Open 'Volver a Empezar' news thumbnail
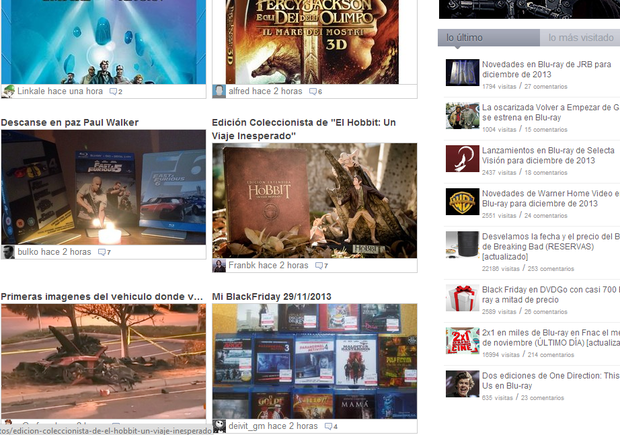The image size is (620, 435). pyautogui.click(x=462, y=116)
